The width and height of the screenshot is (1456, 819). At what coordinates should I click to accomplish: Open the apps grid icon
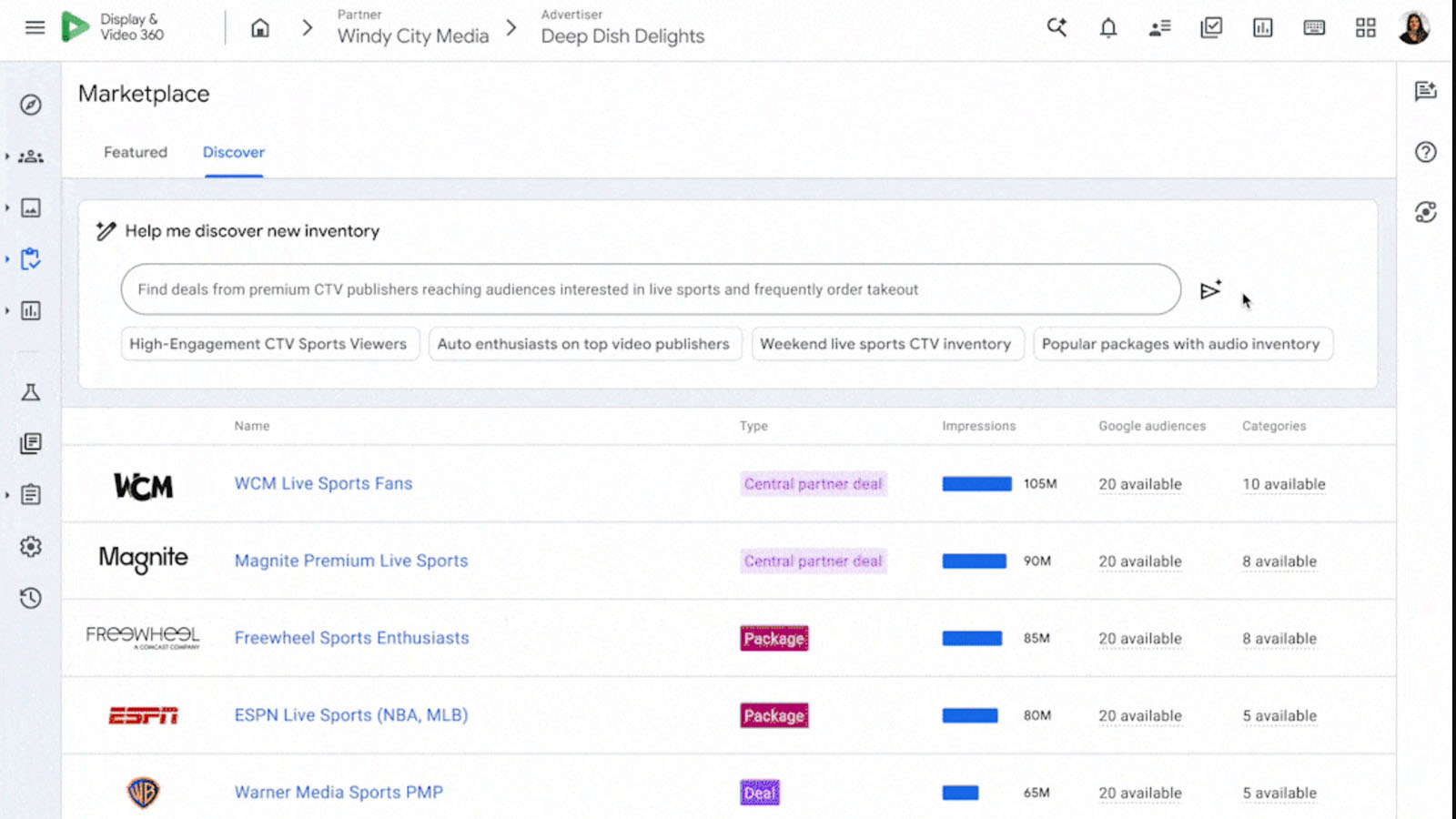(1365, 28)
